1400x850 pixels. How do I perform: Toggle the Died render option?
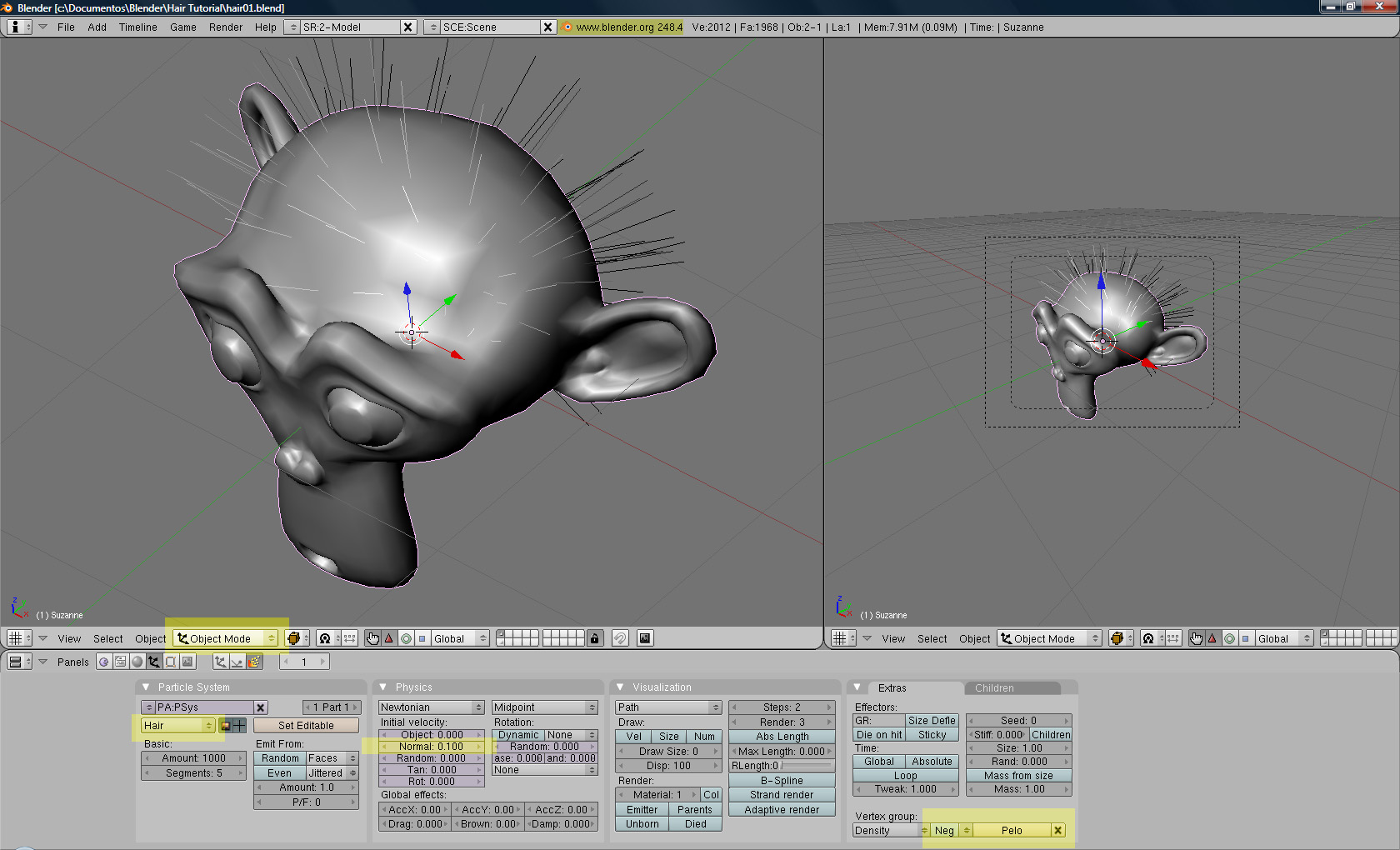click(696, 824)
